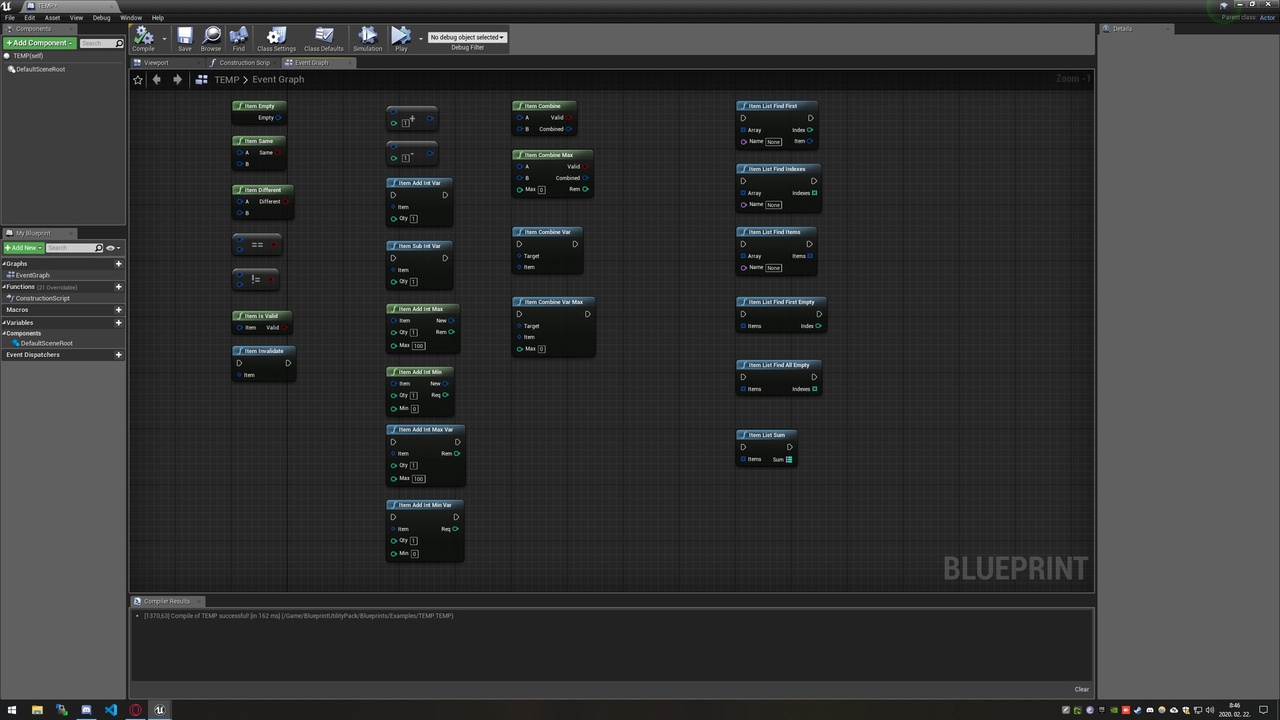Image resolution: width=1280 pixels, height=720 pixels.
Task: Navigate forward with graph forward arrow
Action: pos(177,80)
